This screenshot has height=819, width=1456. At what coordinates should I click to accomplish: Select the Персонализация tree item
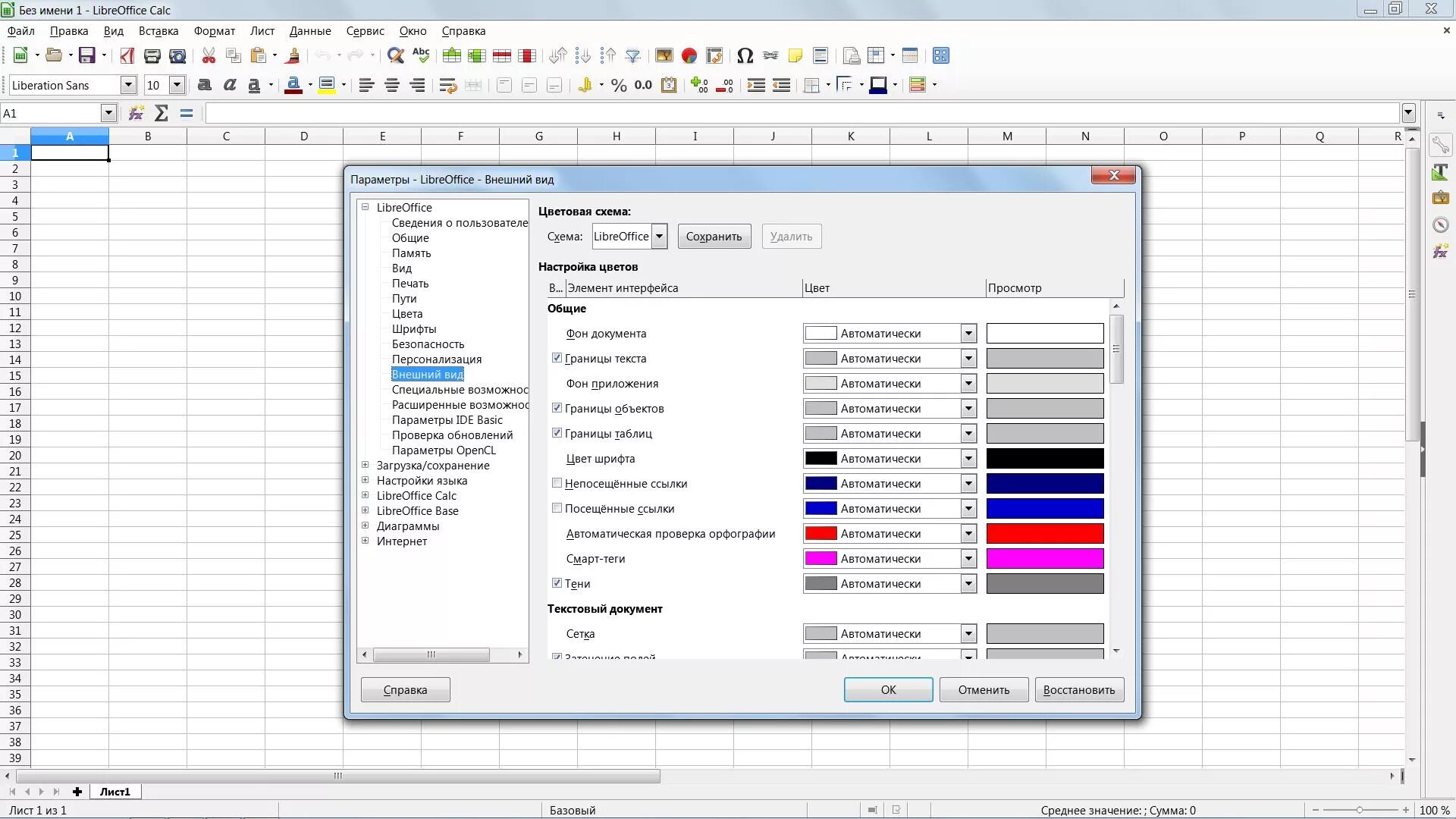(x=437, y=359)
